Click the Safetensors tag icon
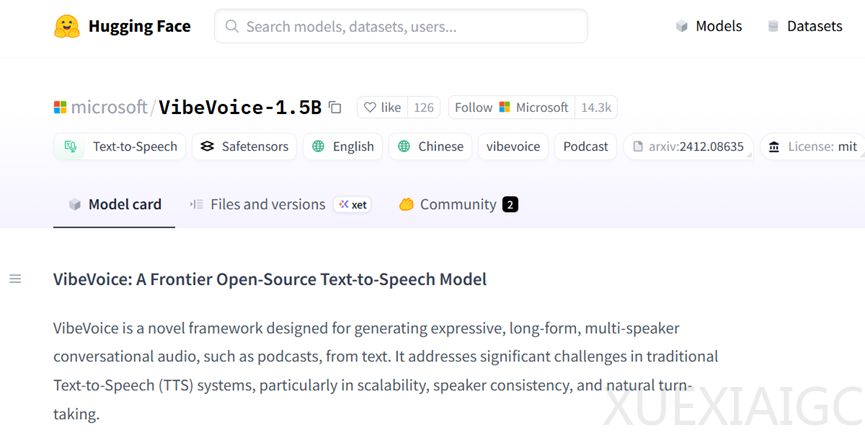Screen dimensions: 865x438 [207, 146]
